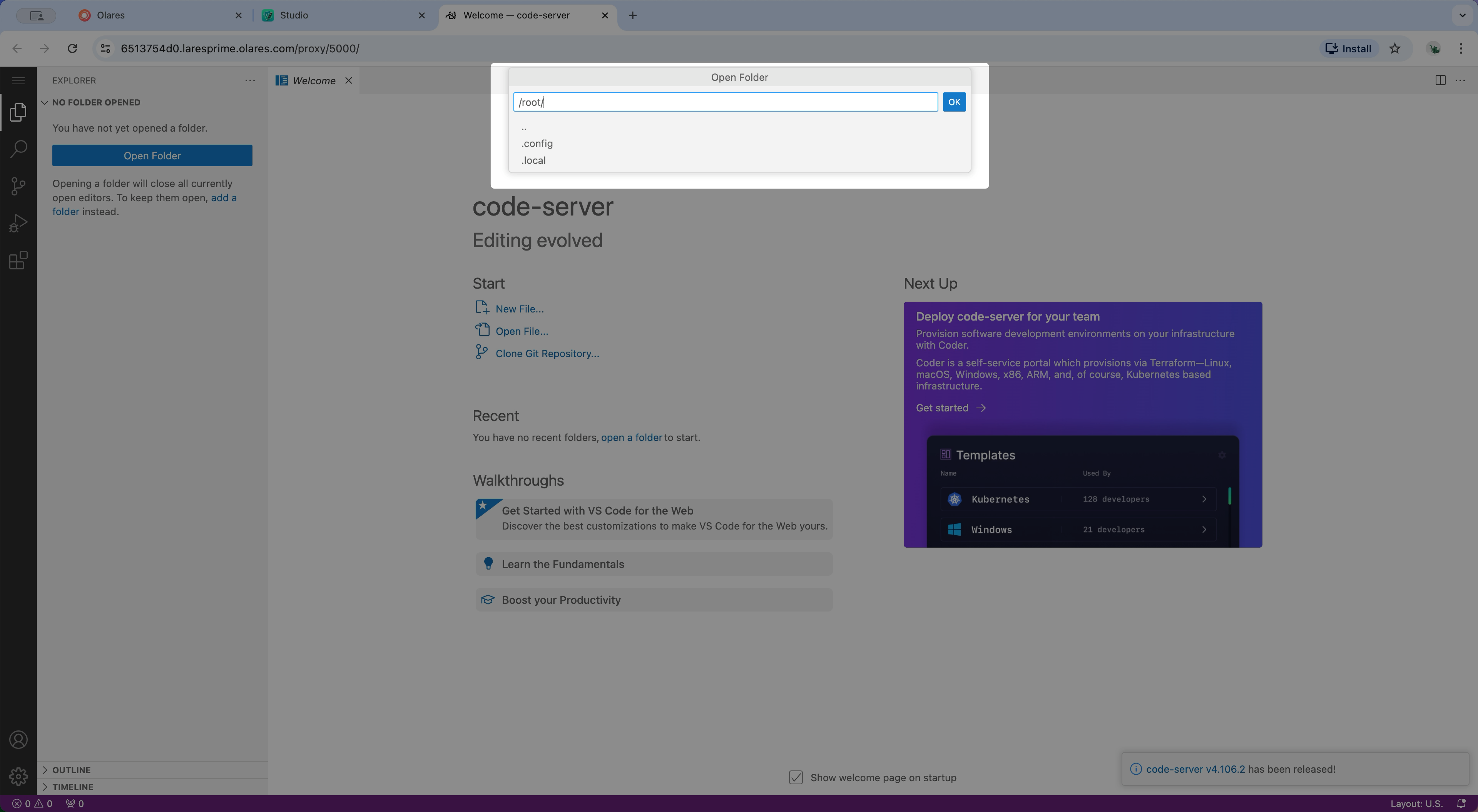Toggle the split editor icon
Screen dimensions: 1478x812
pos(1440,80)
